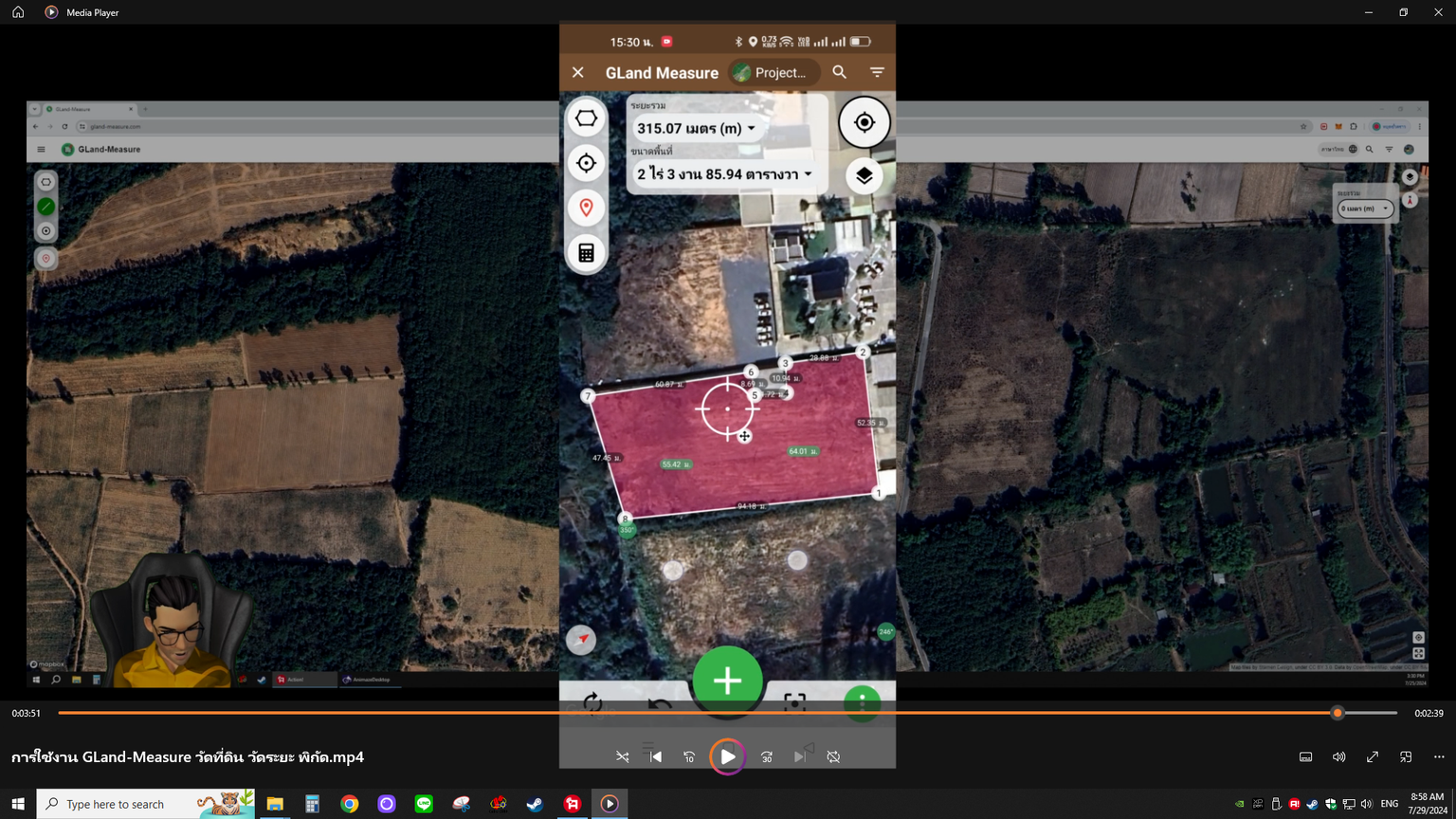This screenshot has height=819, width=1456.
Task: Click the green add point button in the video
Action: (x=727, y=681)
